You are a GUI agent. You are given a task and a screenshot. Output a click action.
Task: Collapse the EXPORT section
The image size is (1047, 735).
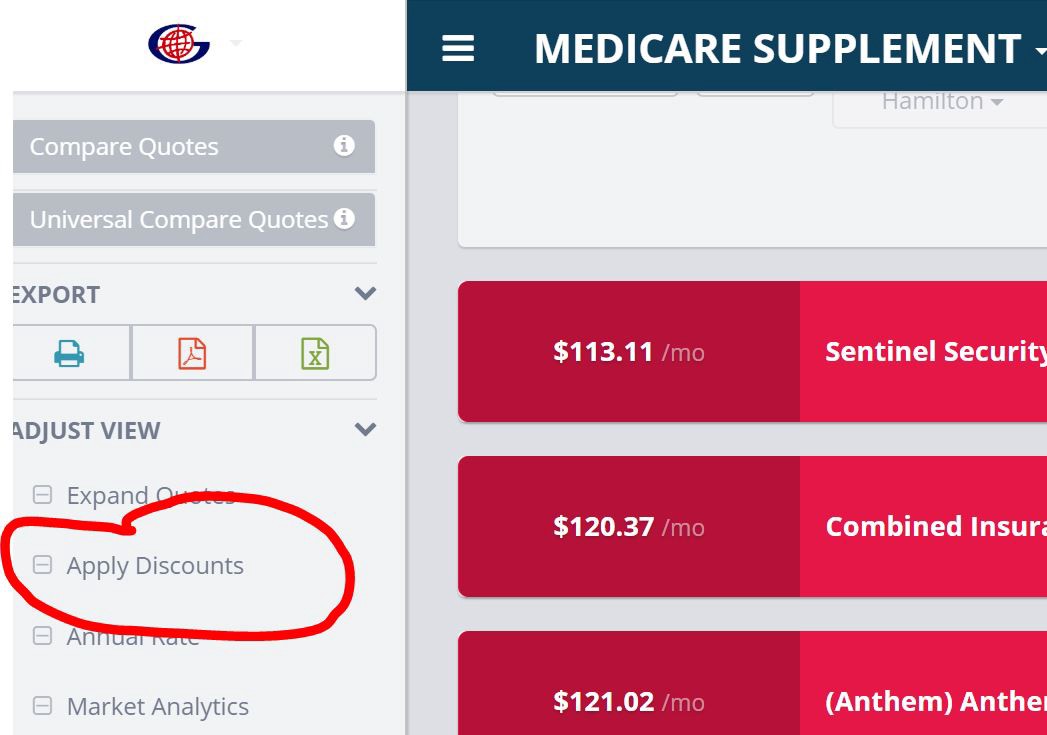point(364,294)
